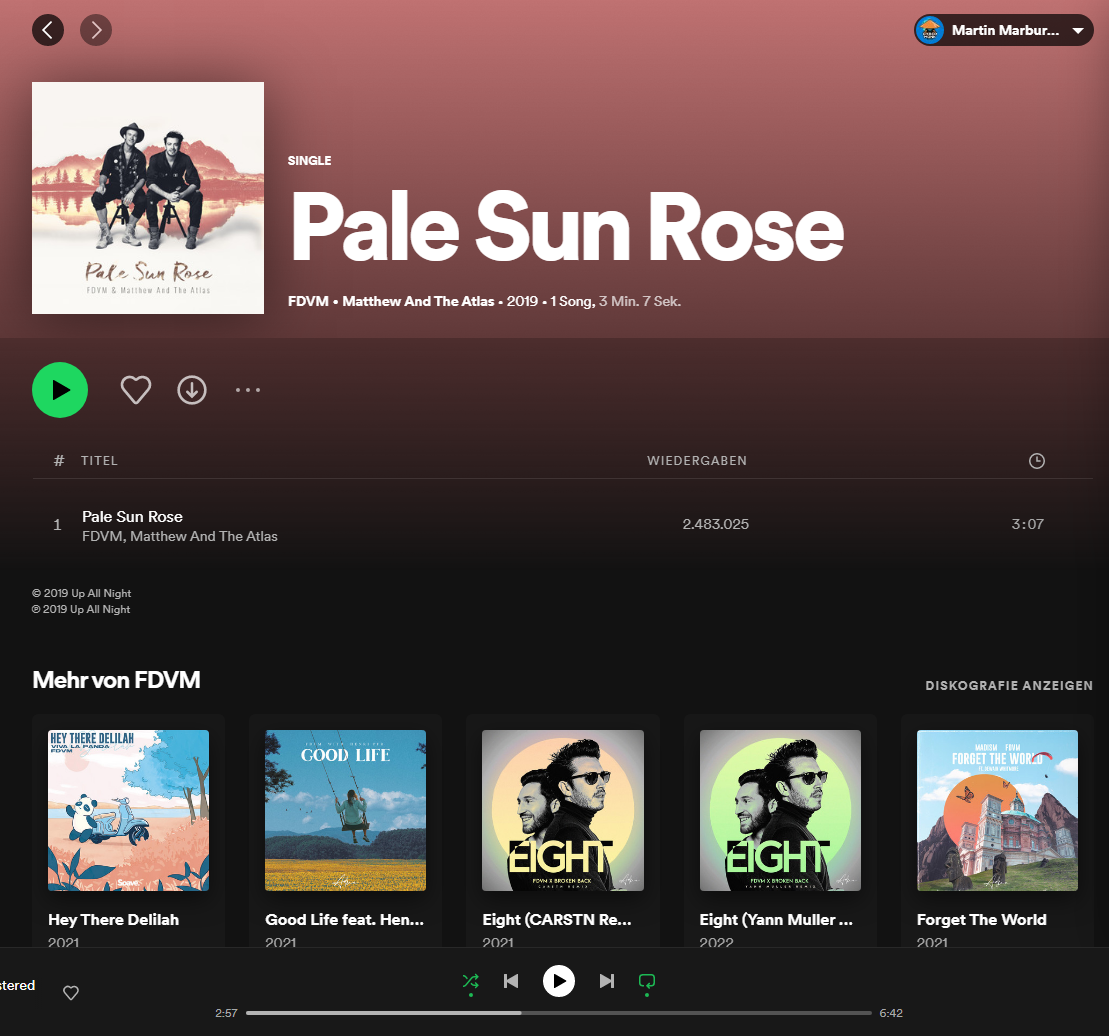Open the three-dot more options menu
The image size is (1109, 1036).
248,390
